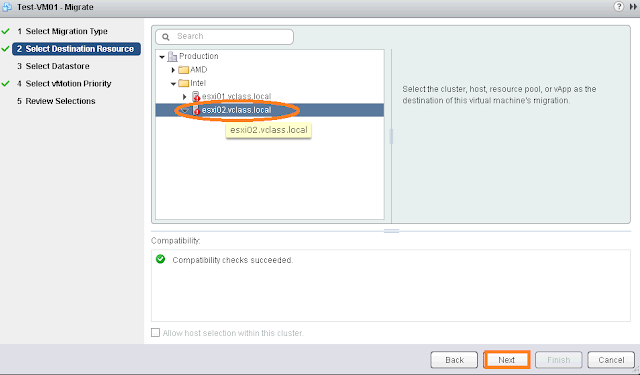Click the vertical pane splitter handle
Viewport: 640px width, 375px height.
pos(391,136)
